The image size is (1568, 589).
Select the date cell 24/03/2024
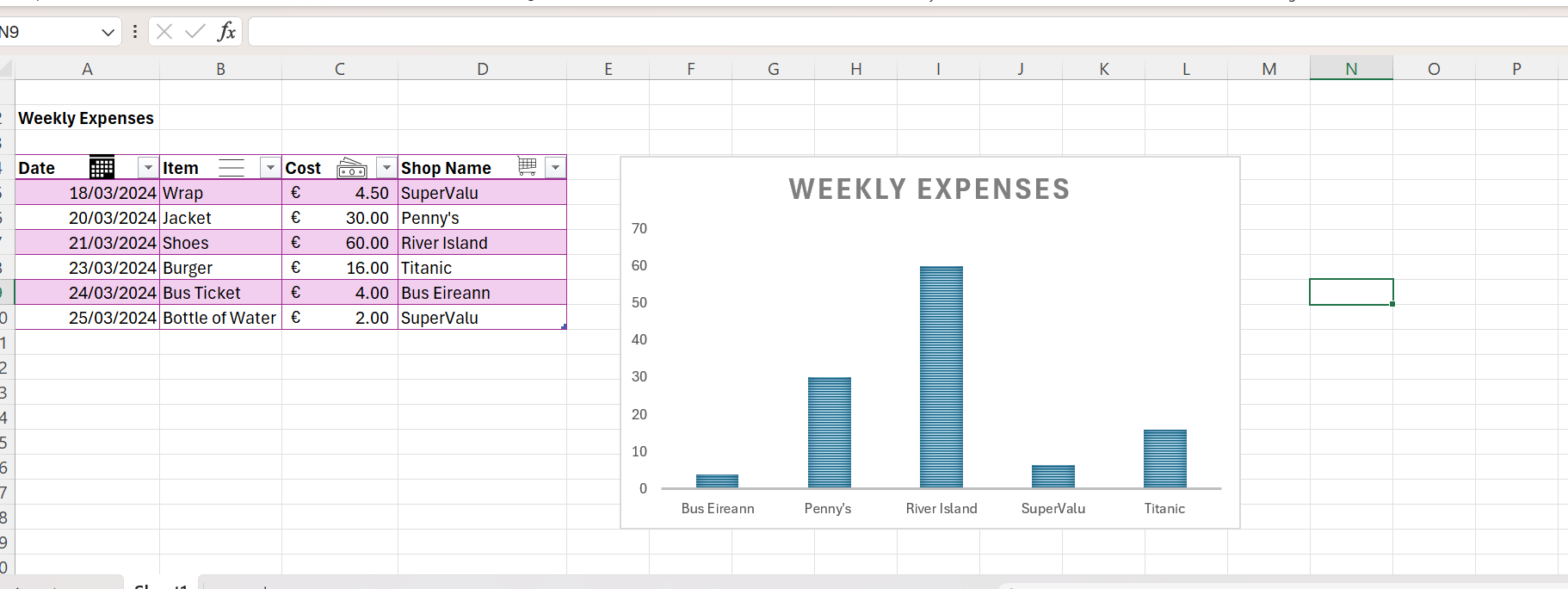(87, 293)
